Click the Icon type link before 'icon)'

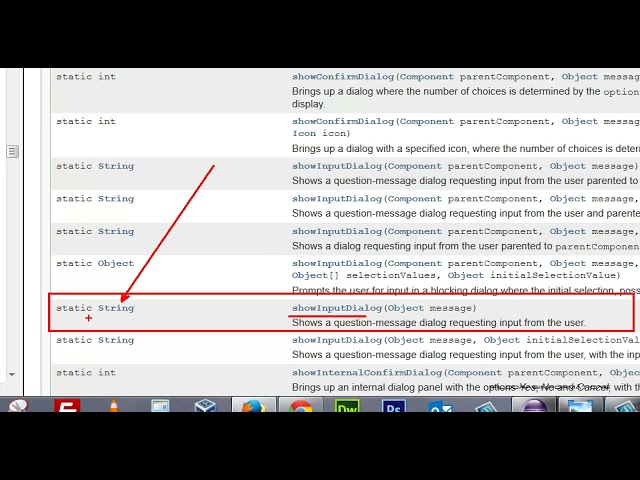304,133
